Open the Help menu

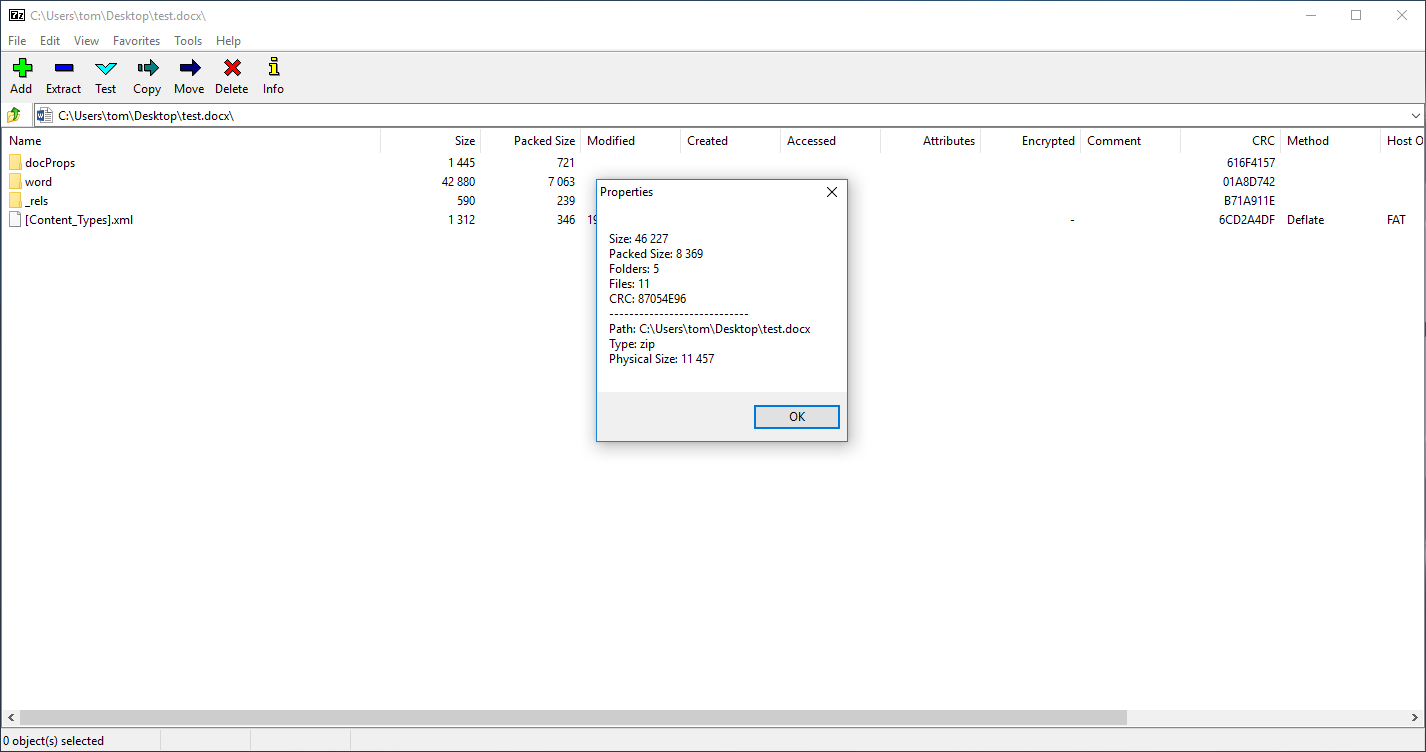pyautogui.click(x=228, y=41)
